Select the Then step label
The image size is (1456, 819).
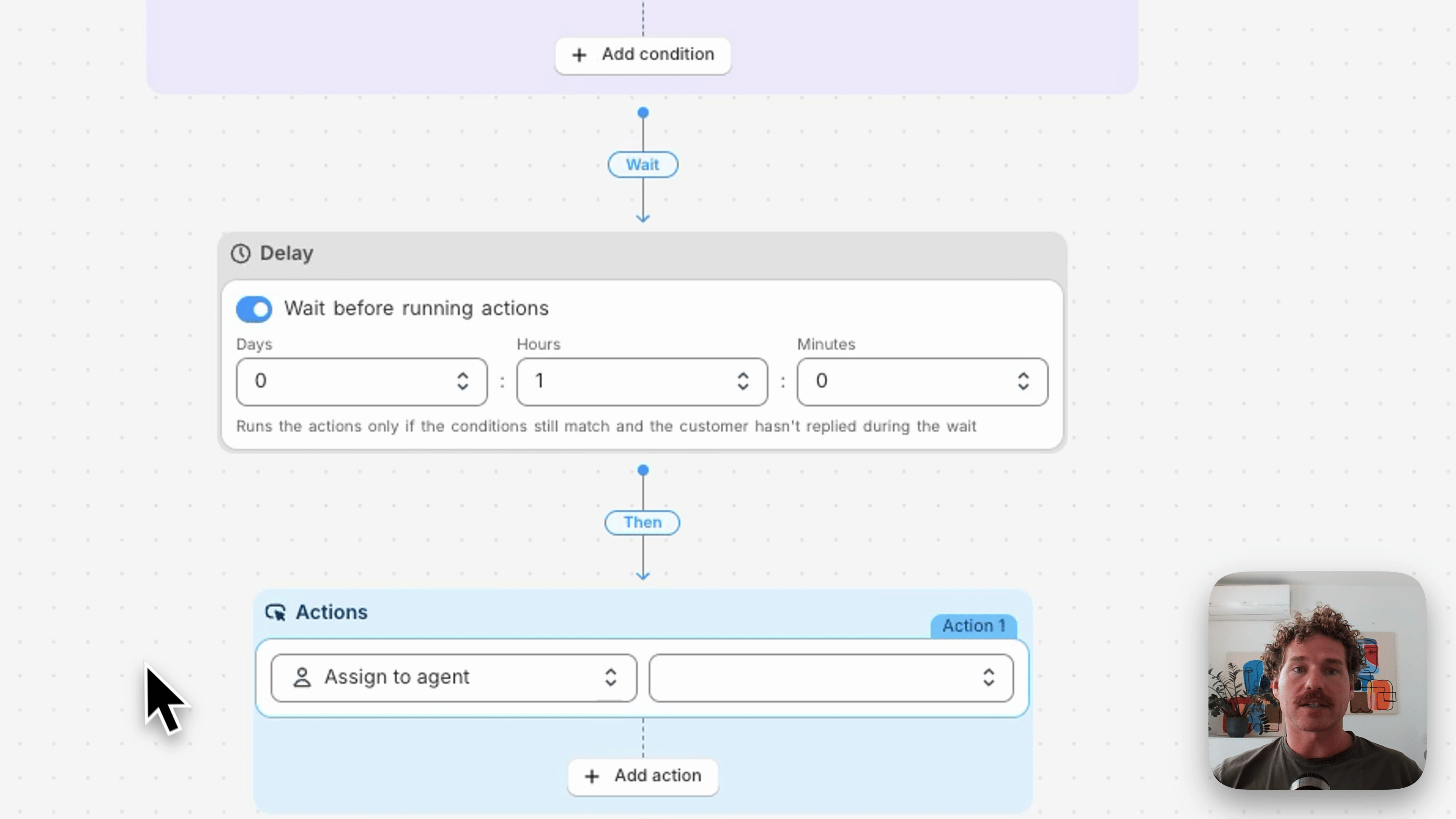click(643, 523)
